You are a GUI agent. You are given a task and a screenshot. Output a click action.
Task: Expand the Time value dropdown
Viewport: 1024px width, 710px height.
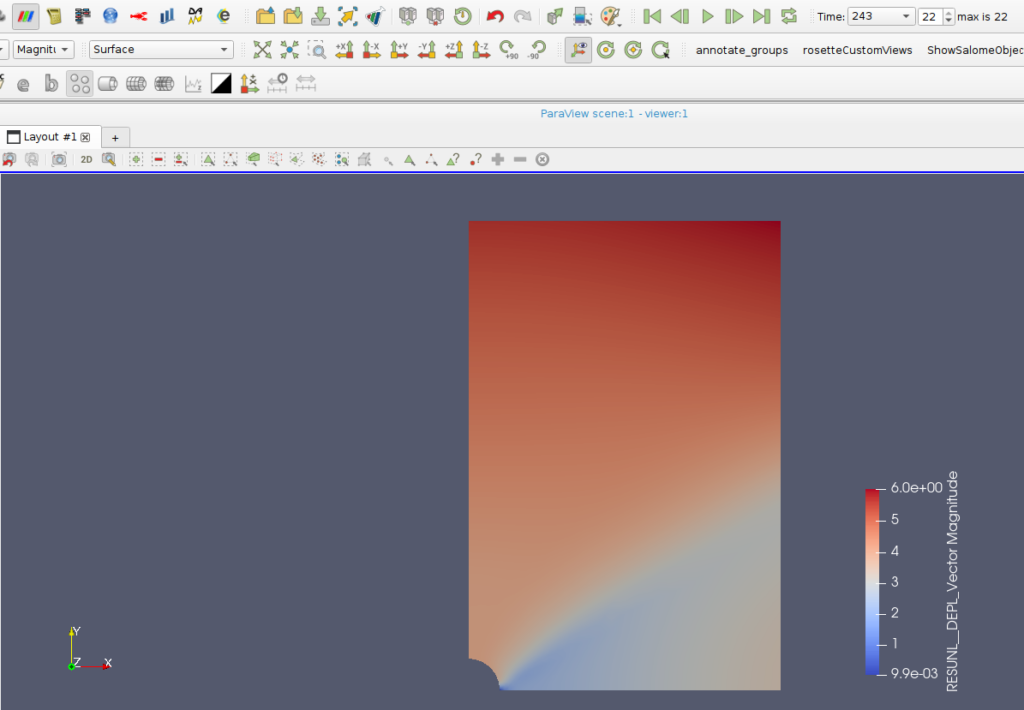(905, 17)
